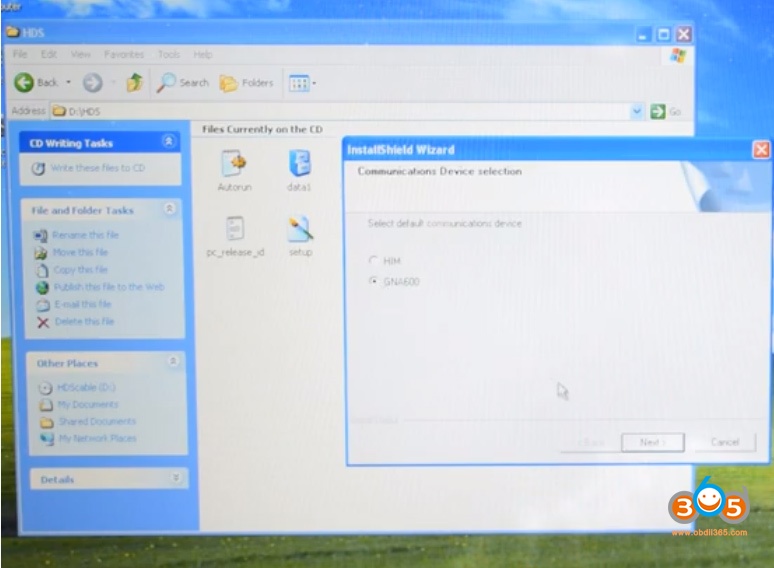Image resolution: width=774 pixels, height=568 pixels.
Task: Select the data1 cabinet file icon
Action: [300, 163]
